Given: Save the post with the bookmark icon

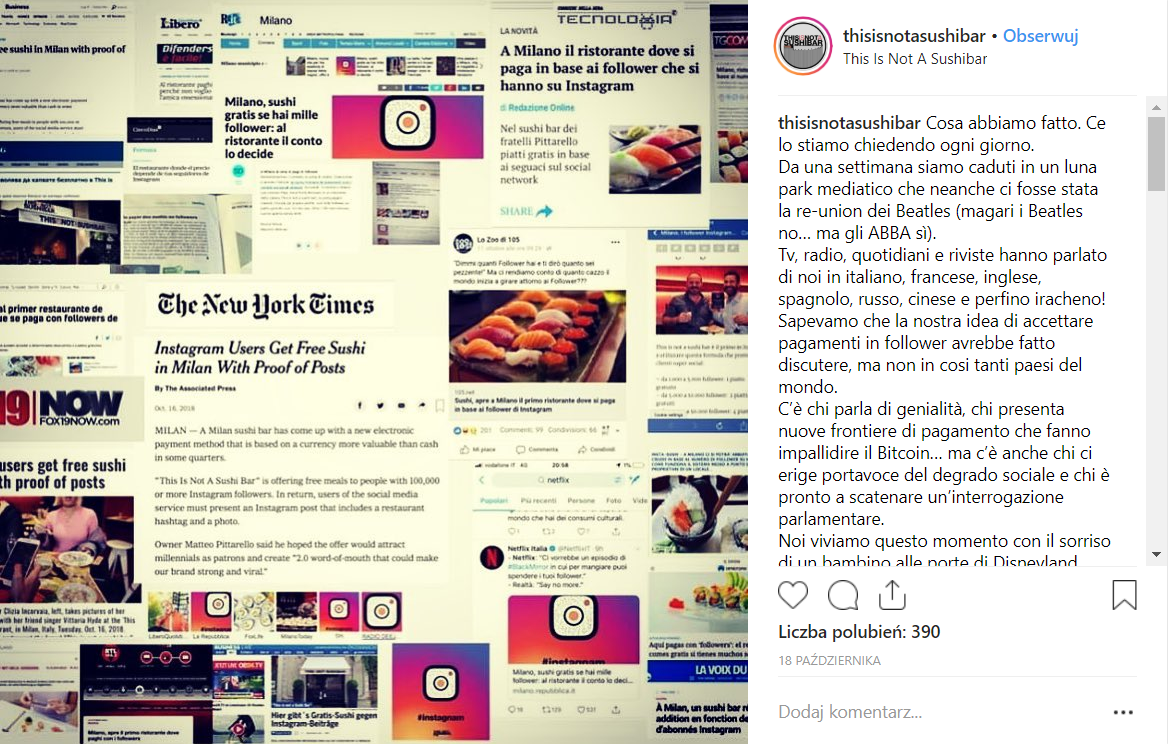Looking at the screenshot, I should click(1124, 595).
